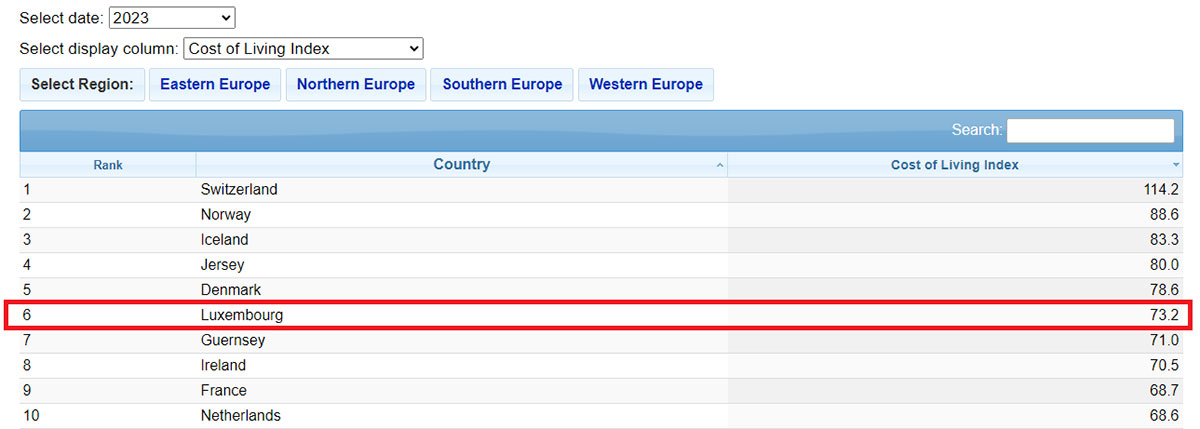
Task: Click the Search input field
Action: pyautogui.click(x=1091, y=130)
